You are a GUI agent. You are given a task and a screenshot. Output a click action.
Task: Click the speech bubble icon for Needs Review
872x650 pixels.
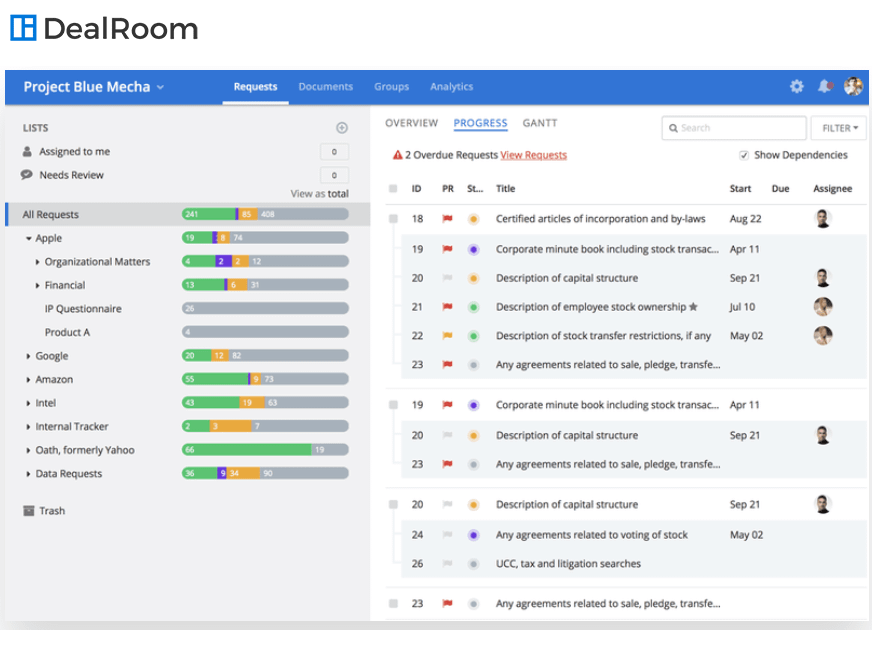click(x=27, y=175)
